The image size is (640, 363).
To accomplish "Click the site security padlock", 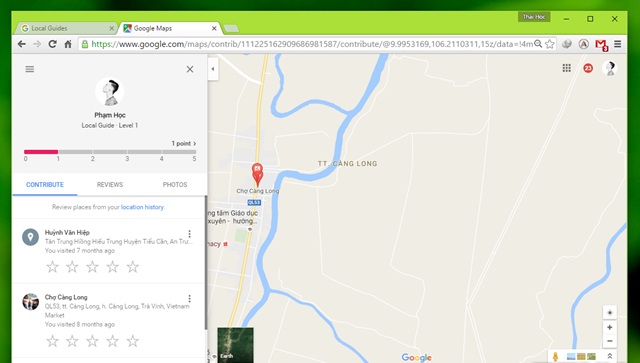I will pyautogui.click(x=84, y=44).
